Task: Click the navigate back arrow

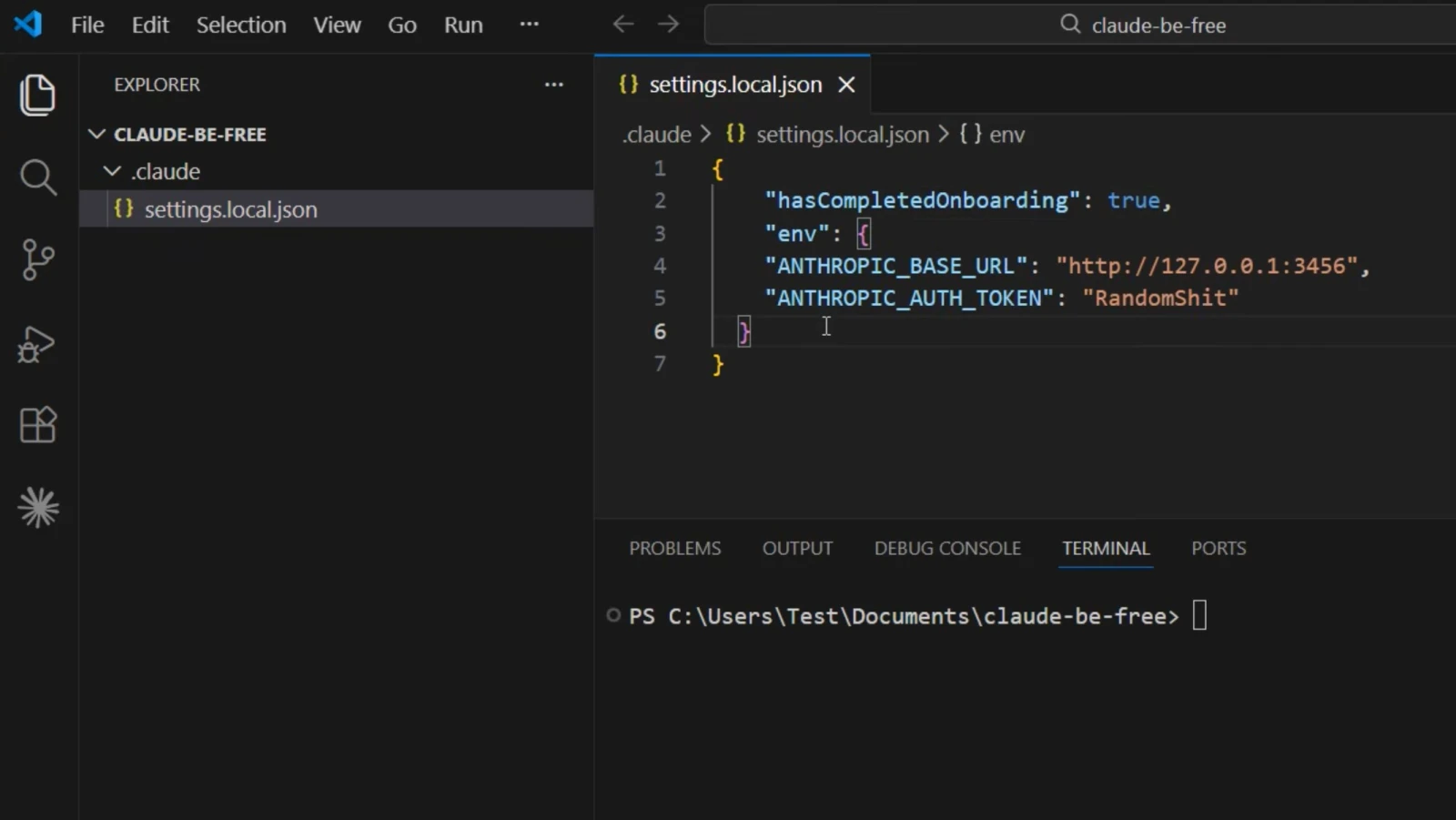Action: pyautogui.click(x=623, y=25)
